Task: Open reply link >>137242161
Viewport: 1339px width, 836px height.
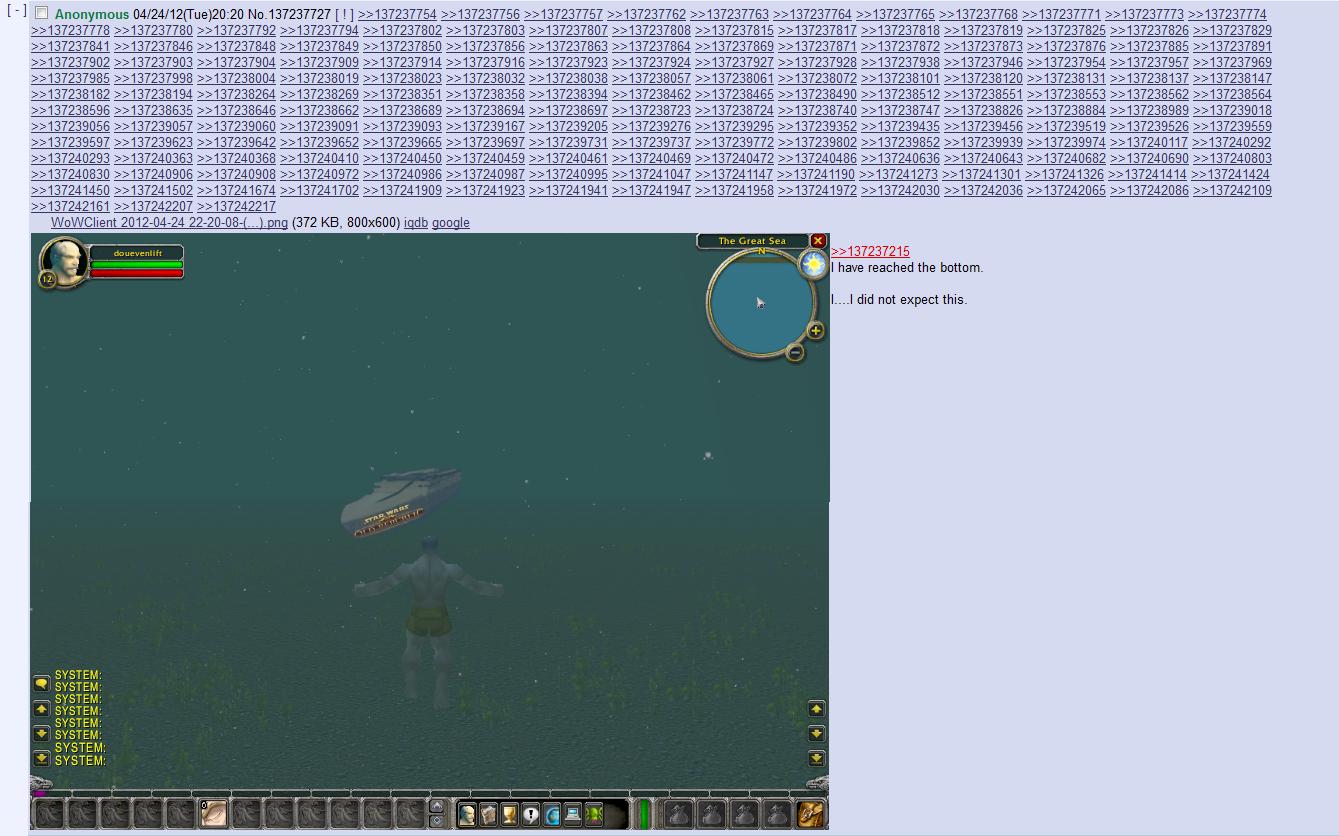Action: (70, 207)
